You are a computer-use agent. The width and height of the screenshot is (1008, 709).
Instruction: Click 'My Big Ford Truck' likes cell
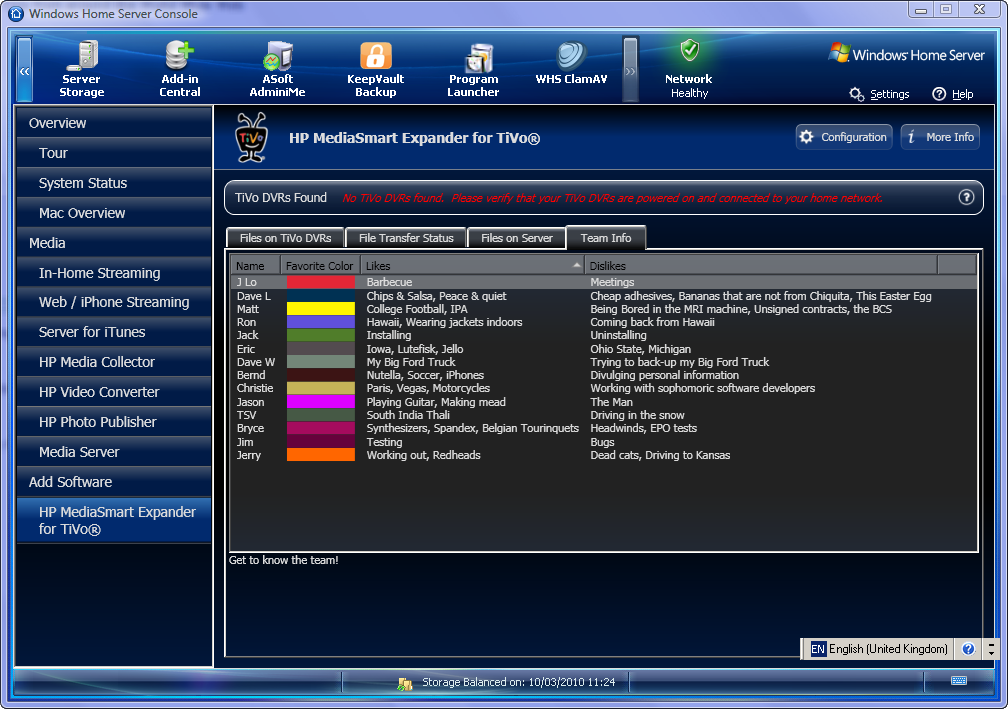(x=411, y=362)
